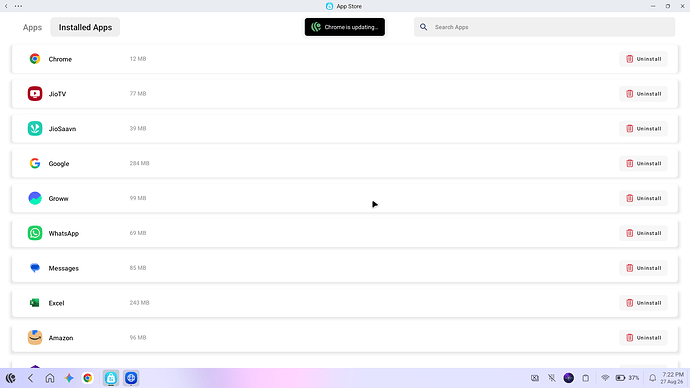Uninstall JioTV
Viewport: 690px width, 388px height.
pyautogui.click(x=643, y=94)
